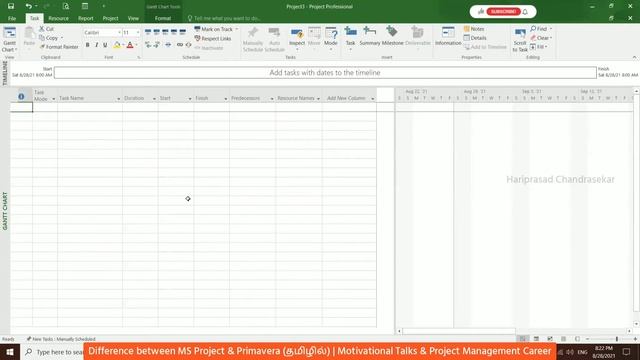
Task: Link the selected tasks
Action: click(180, 45)
